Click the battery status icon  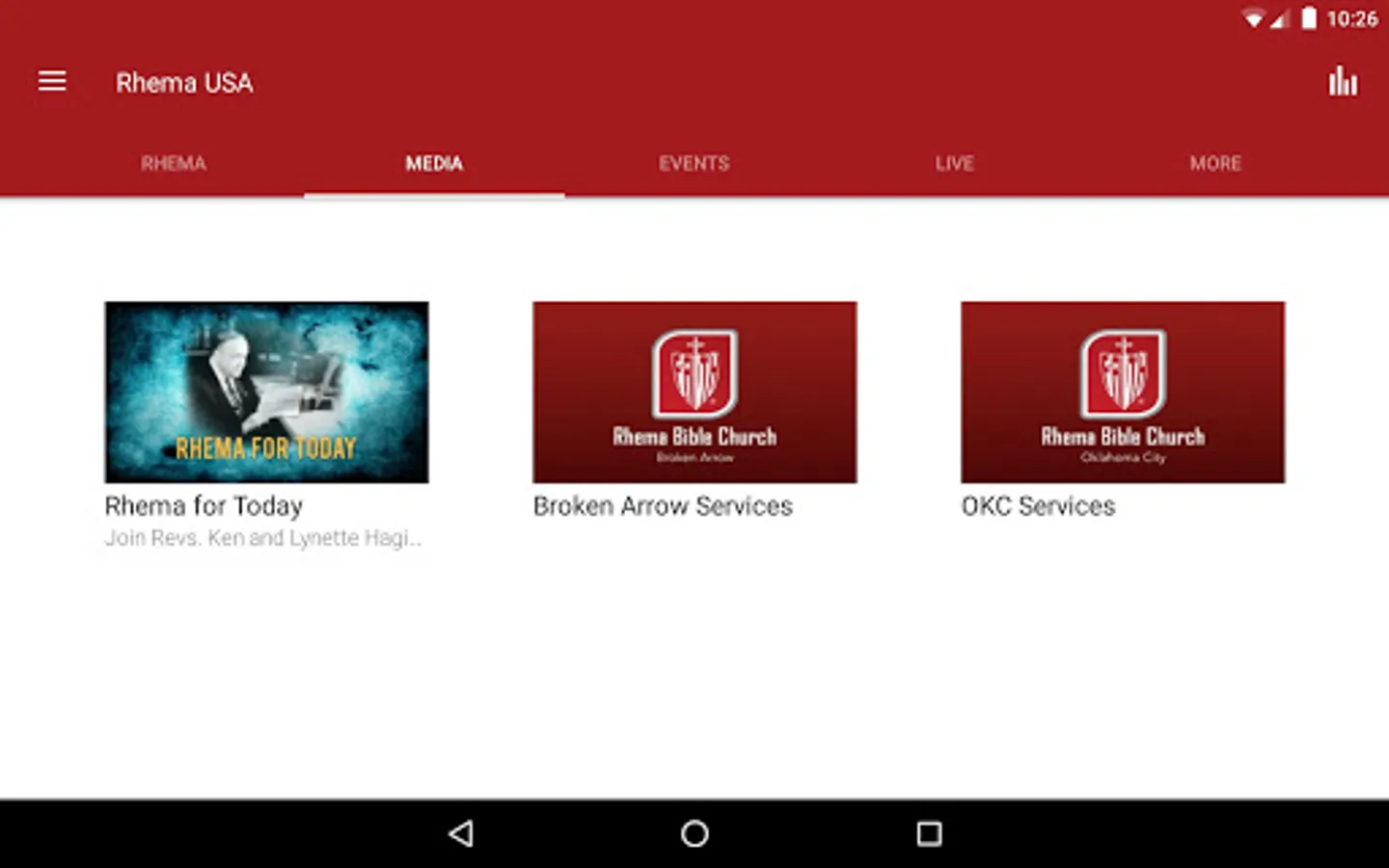1309,18
